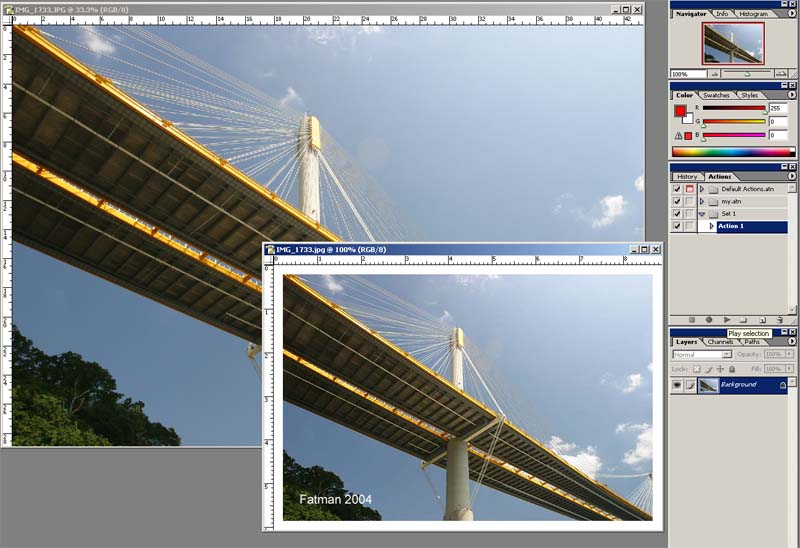Expand the Action 1 steps

(712, 226)
